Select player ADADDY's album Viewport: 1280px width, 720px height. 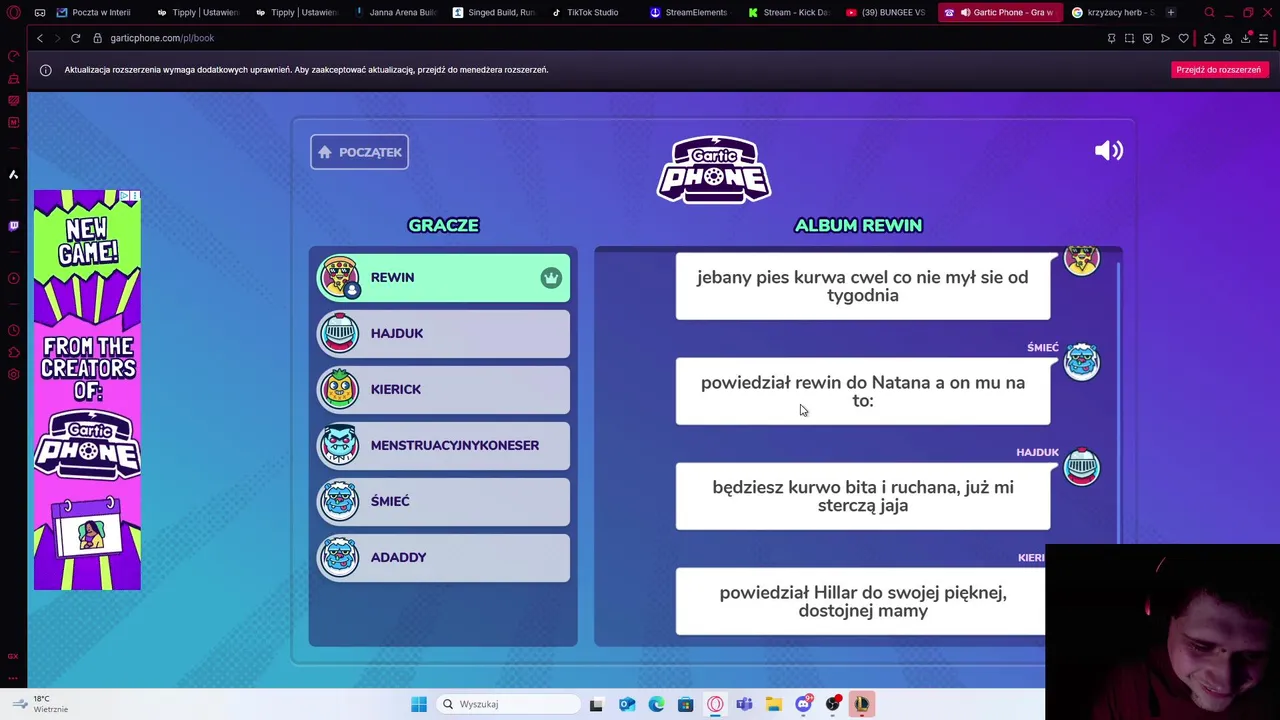[443, 558]
